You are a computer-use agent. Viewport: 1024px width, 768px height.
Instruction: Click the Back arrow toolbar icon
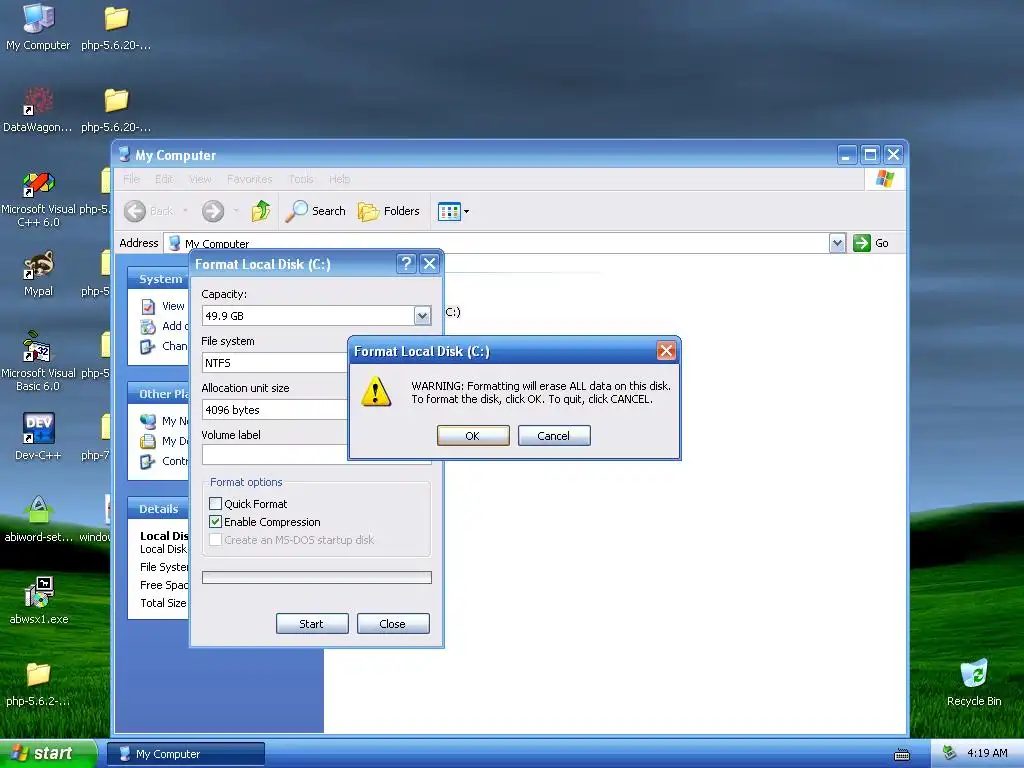[x=135, y=211]
